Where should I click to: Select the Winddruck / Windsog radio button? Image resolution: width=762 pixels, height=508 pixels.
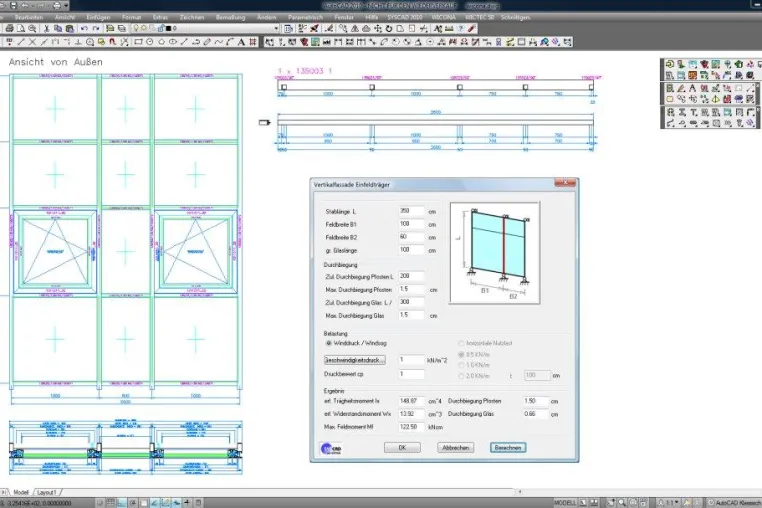coord(329,343)
